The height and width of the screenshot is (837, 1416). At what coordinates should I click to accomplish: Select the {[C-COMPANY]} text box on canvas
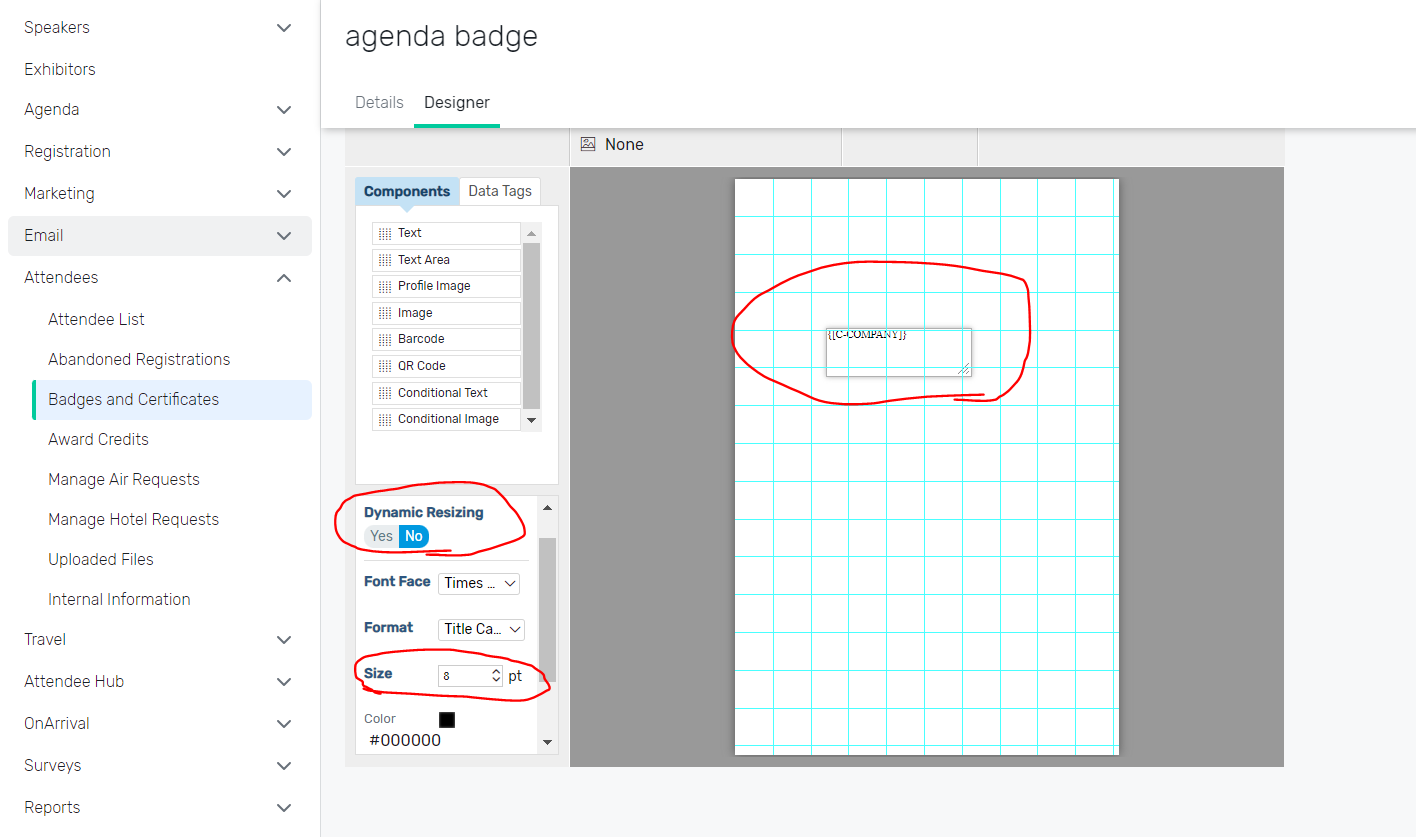[898, 352]
